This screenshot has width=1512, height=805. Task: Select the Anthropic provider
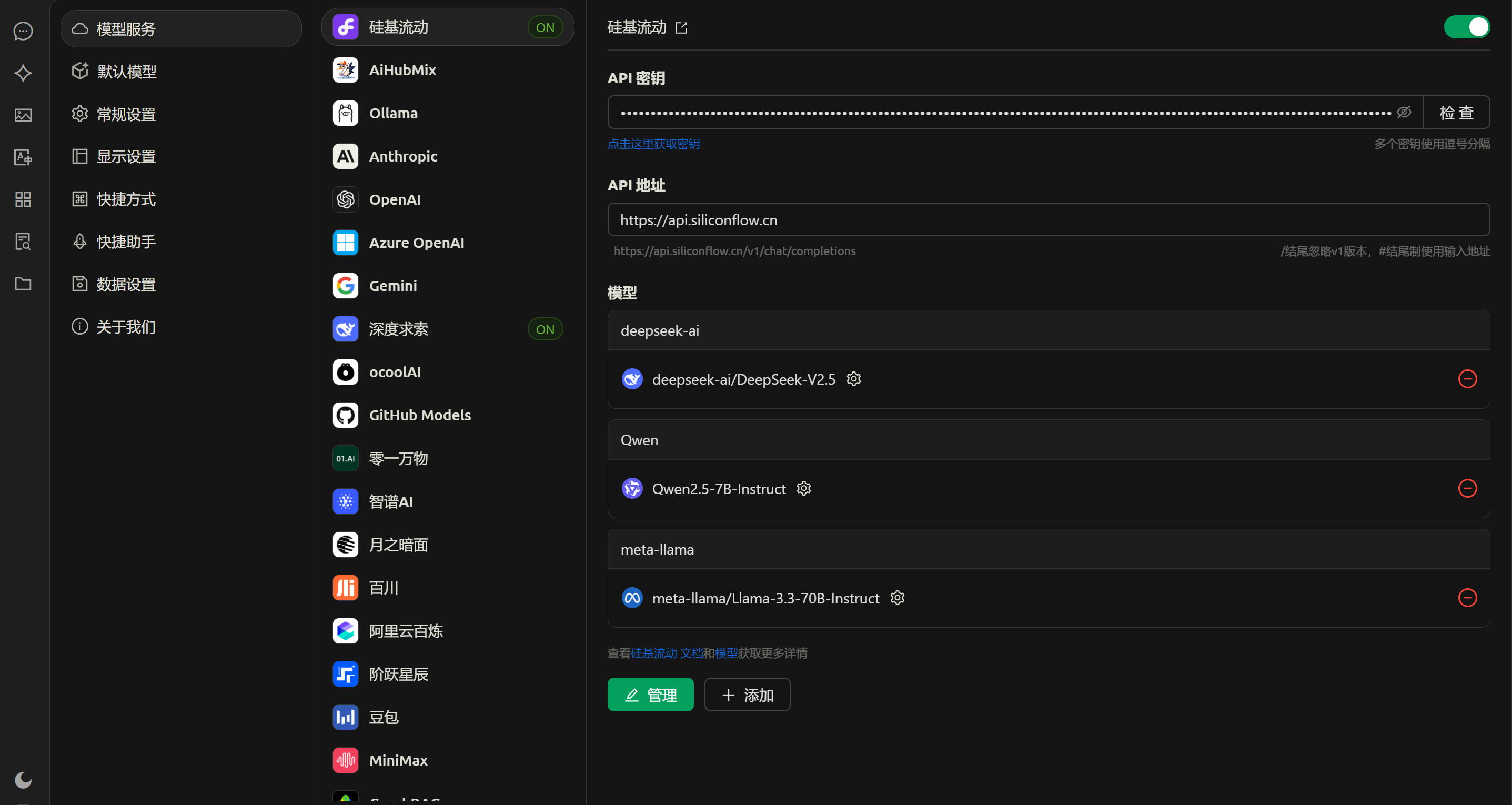[448, 156]
